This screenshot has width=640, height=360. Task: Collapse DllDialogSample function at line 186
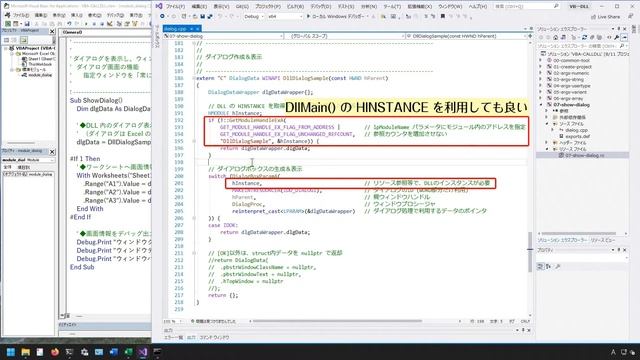194,78
